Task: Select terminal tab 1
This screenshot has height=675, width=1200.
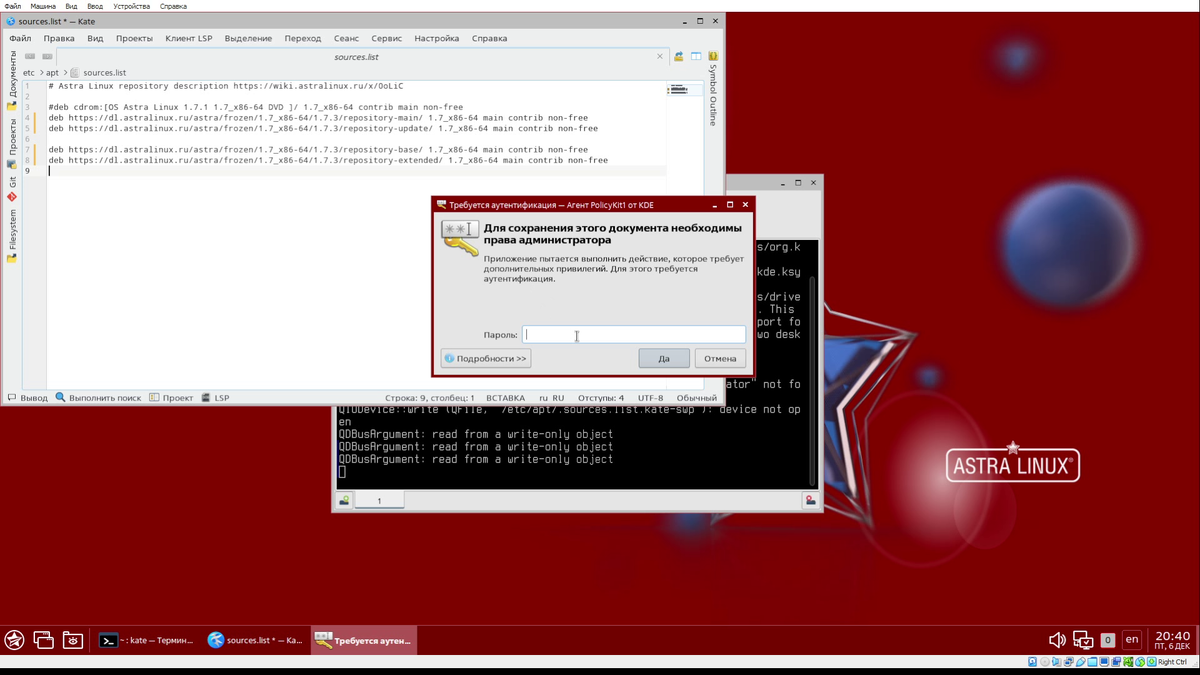Action: pyautogui.click(x=379, y=501)
